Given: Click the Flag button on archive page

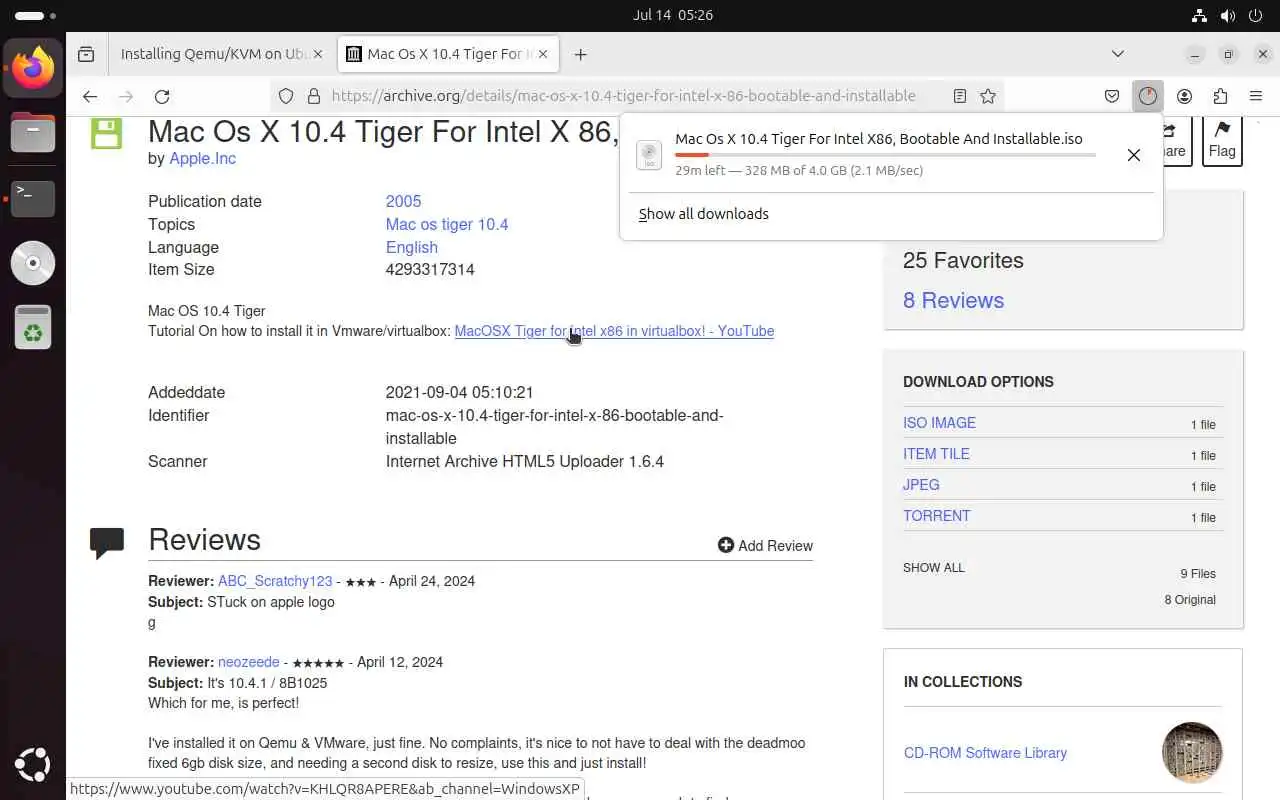Looking at the screenshot, I should (x=1222, y=140).
